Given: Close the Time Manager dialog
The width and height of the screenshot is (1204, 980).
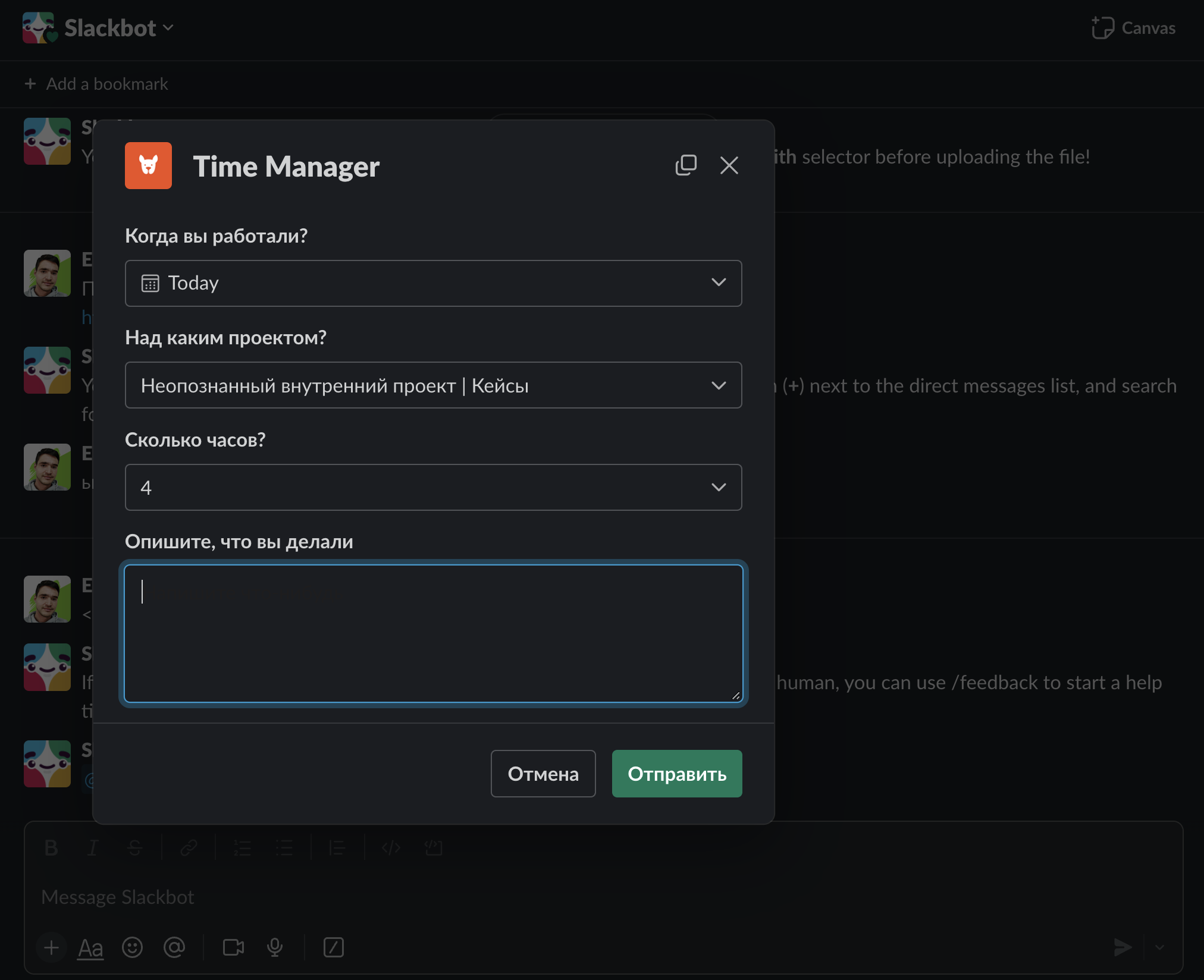Looking at the screenshot, I should coord(729,165).
